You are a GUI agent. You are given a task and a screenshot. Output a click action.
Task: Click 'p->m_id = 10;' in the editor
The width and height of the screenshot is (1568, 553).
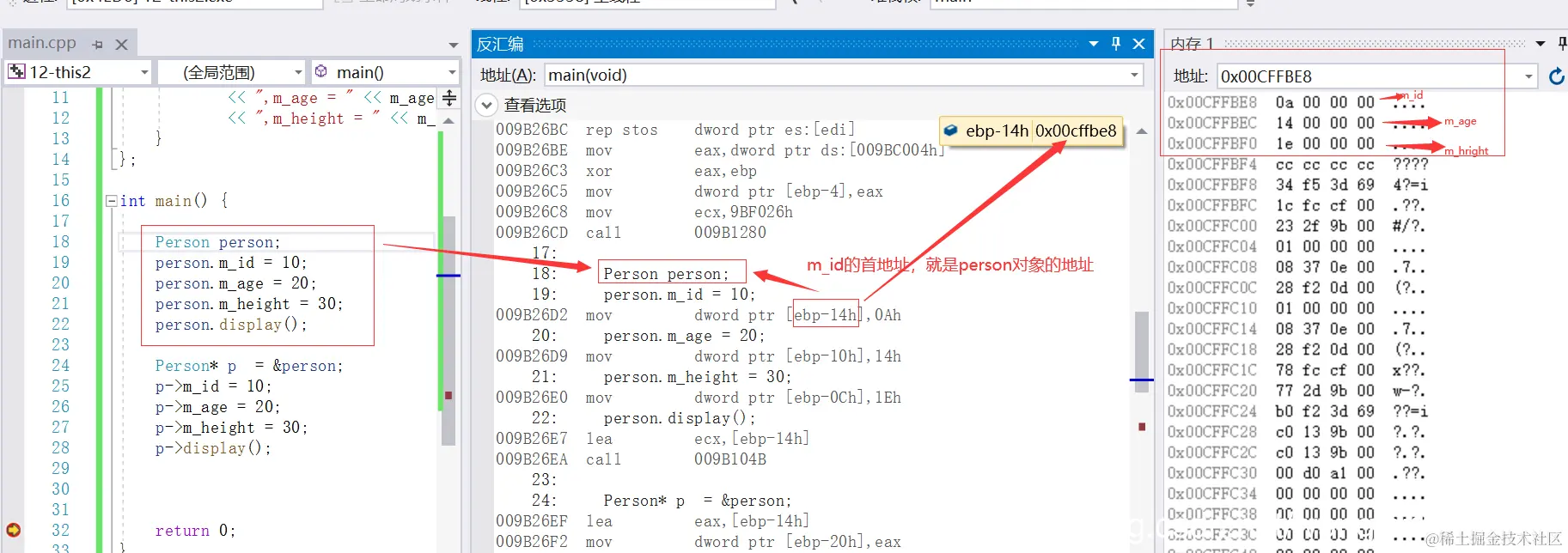click(214, 386)
